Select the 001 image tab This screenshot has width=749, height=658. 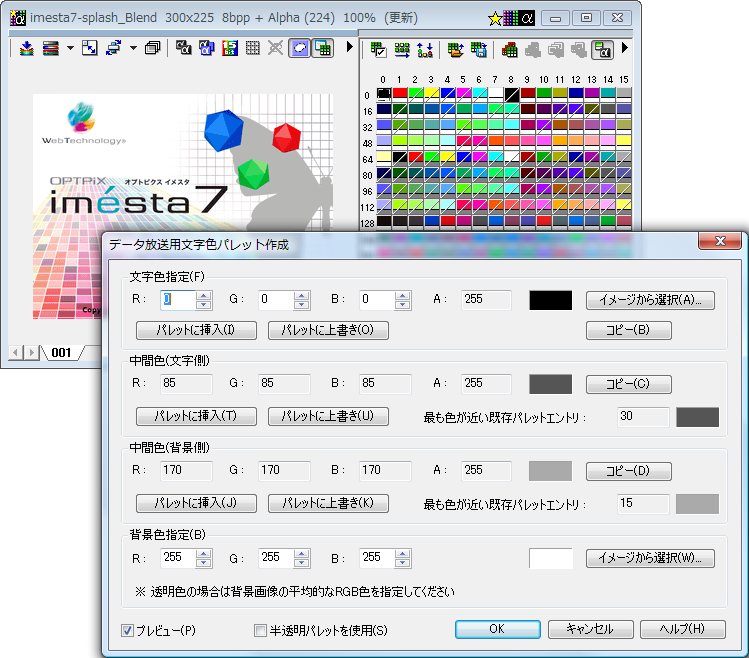61,353
